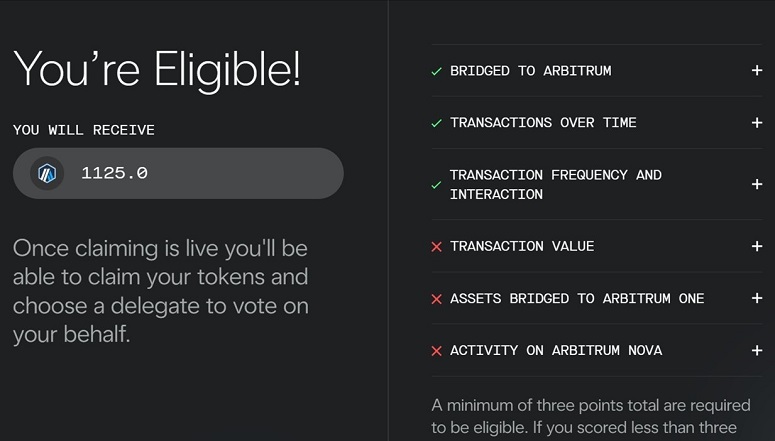Click the green check beside Transaction Frequency

click(x=436, y=185)
